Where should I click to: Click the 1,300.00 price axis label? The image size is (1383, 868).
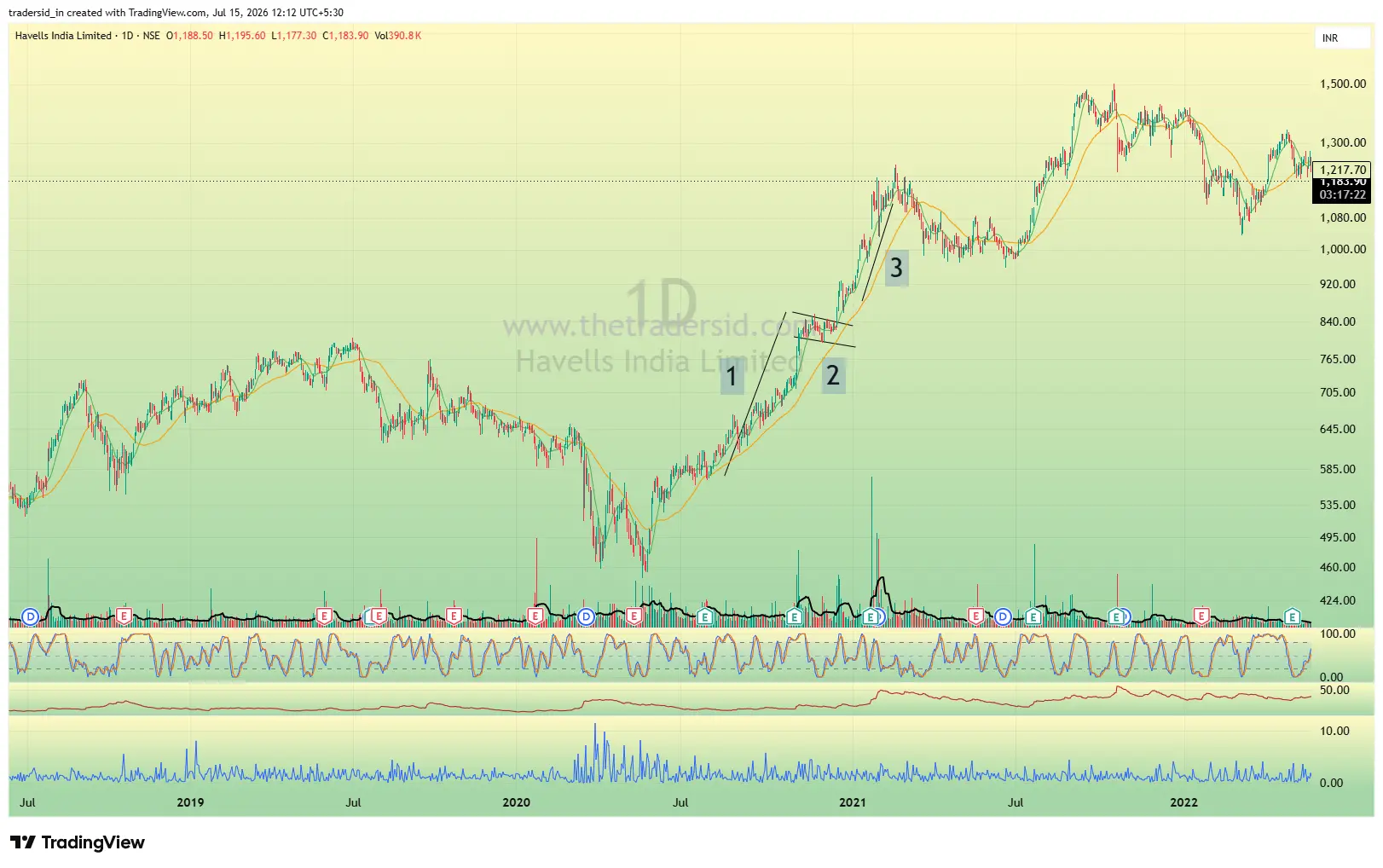[x=1342, y=142]
